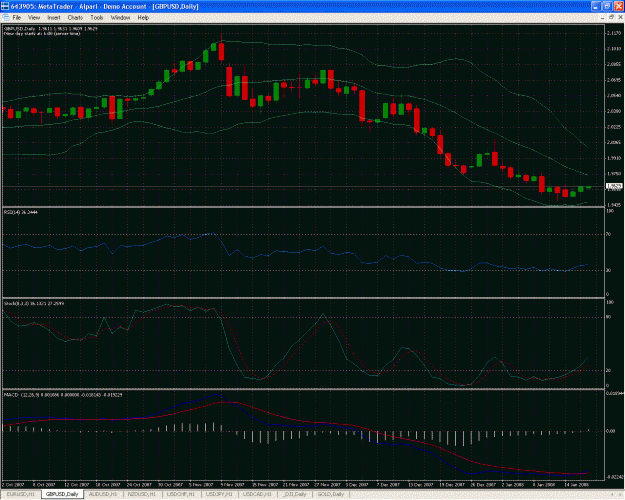The height and width of the screenshot is (500, 625).
Task: Open the View menu
Action: [x=34, y=18]
